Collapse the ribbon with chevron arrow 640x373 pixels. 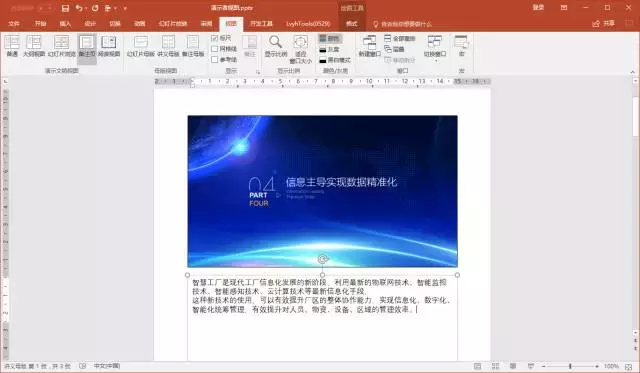coord(632,72)
